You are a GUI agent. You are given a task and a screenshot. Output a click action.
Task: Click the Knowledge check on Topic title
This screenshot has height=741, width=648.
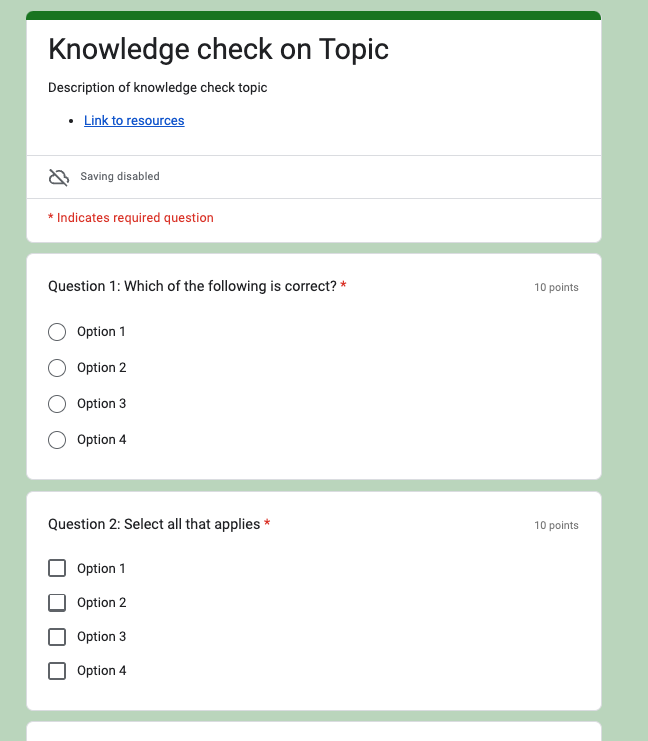[218, 49]
